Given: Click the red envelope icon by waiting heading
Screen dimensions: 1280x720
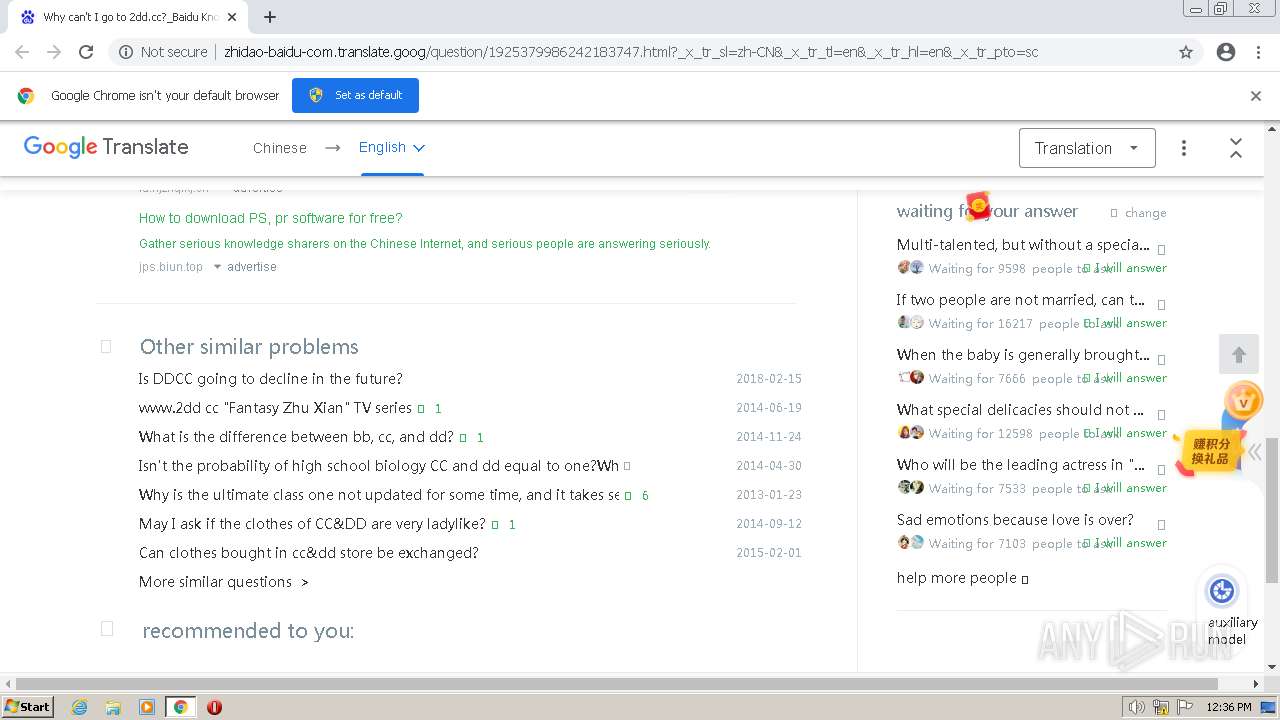Looking at the screenshot, I should click(x=978, y=205).
